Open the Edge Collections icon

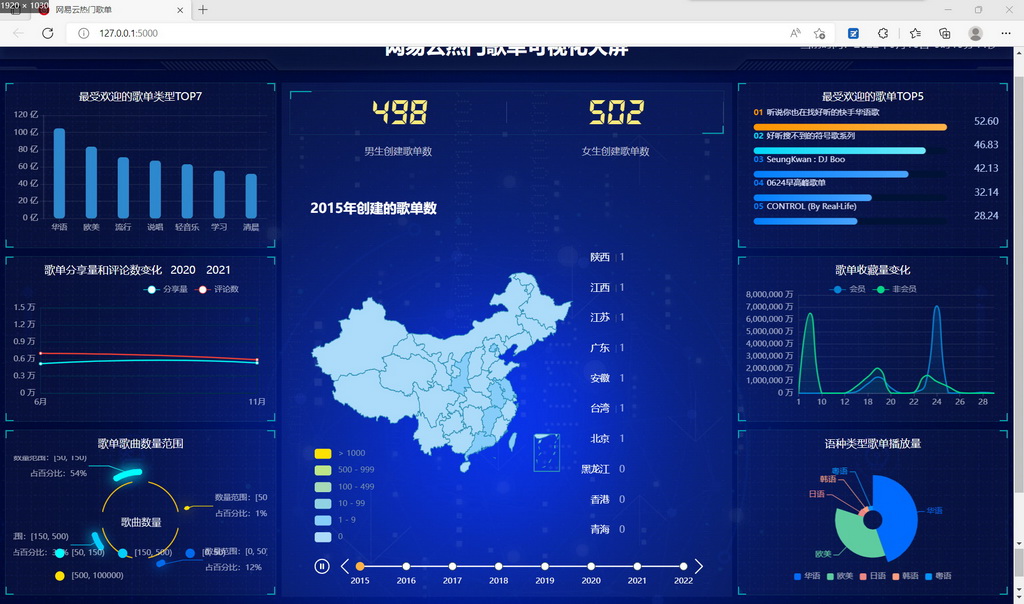pyautogui.click(x=944, y=33)
